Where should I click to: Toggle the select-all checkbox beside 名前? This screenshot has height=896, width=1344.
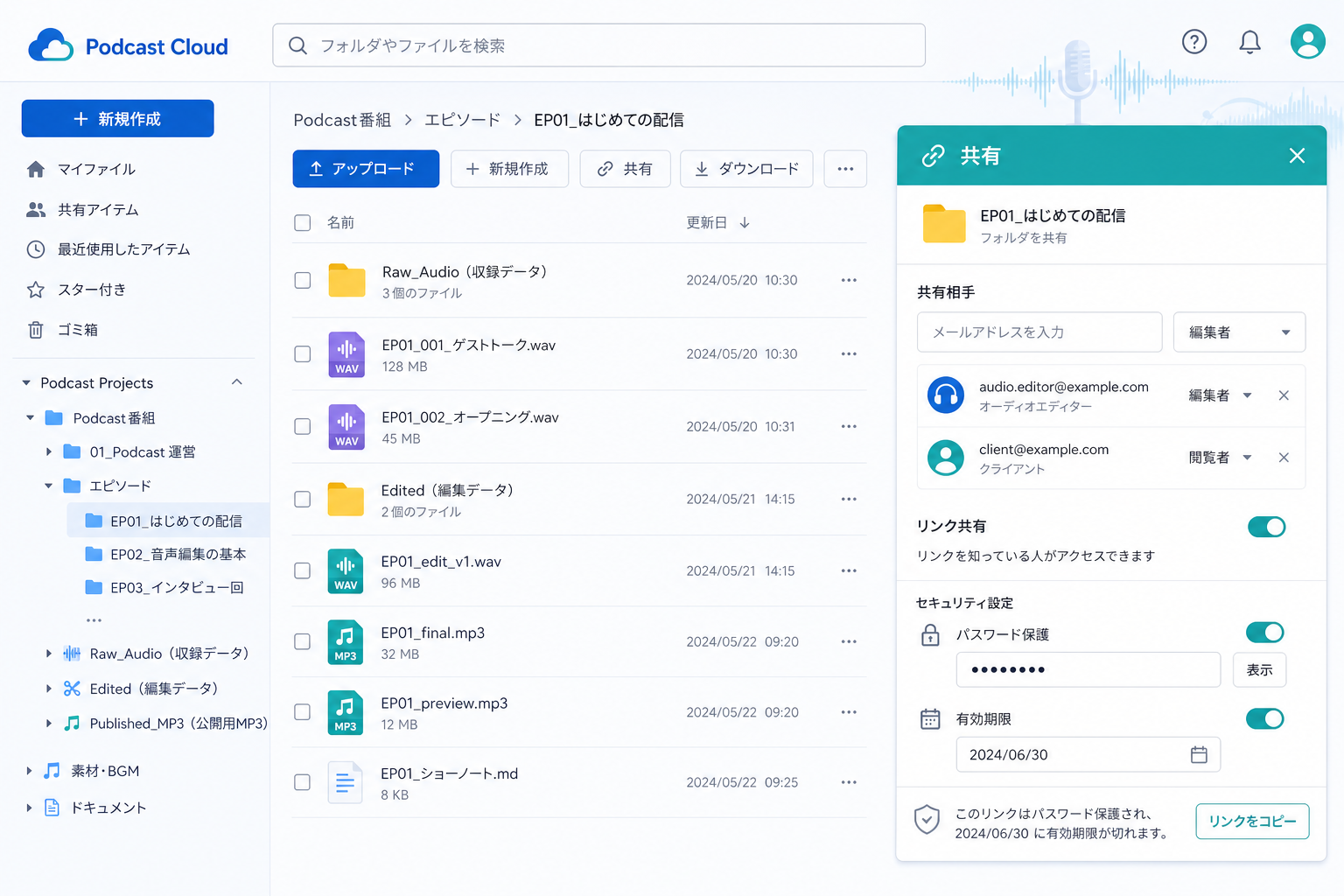click(x=303, y=223)
